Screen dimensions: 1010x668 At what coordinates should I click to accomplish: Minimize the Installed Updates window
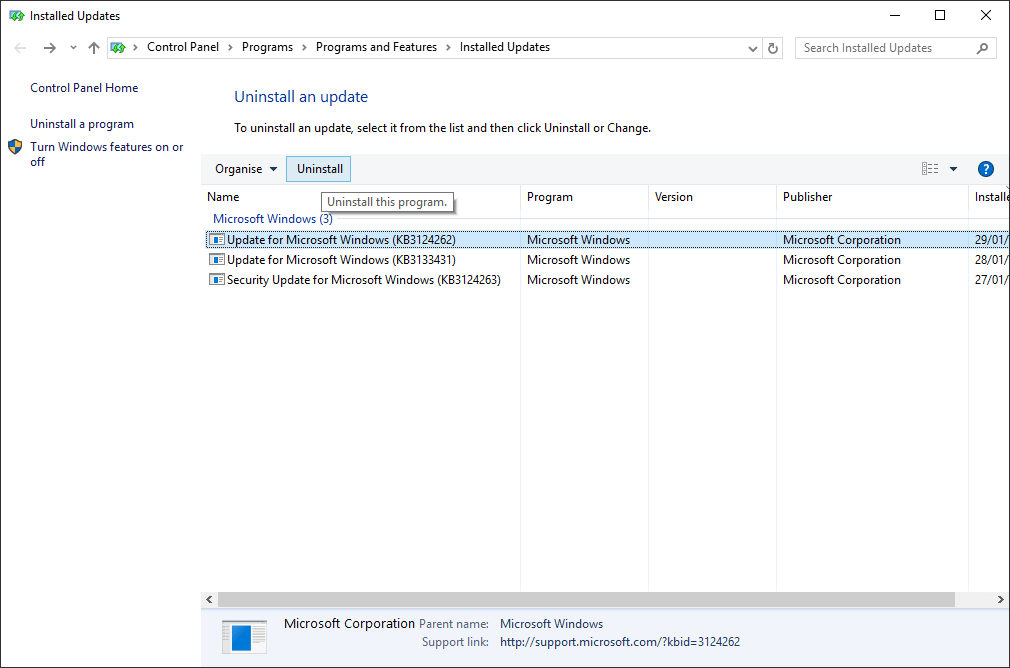[x=895, y=15]
